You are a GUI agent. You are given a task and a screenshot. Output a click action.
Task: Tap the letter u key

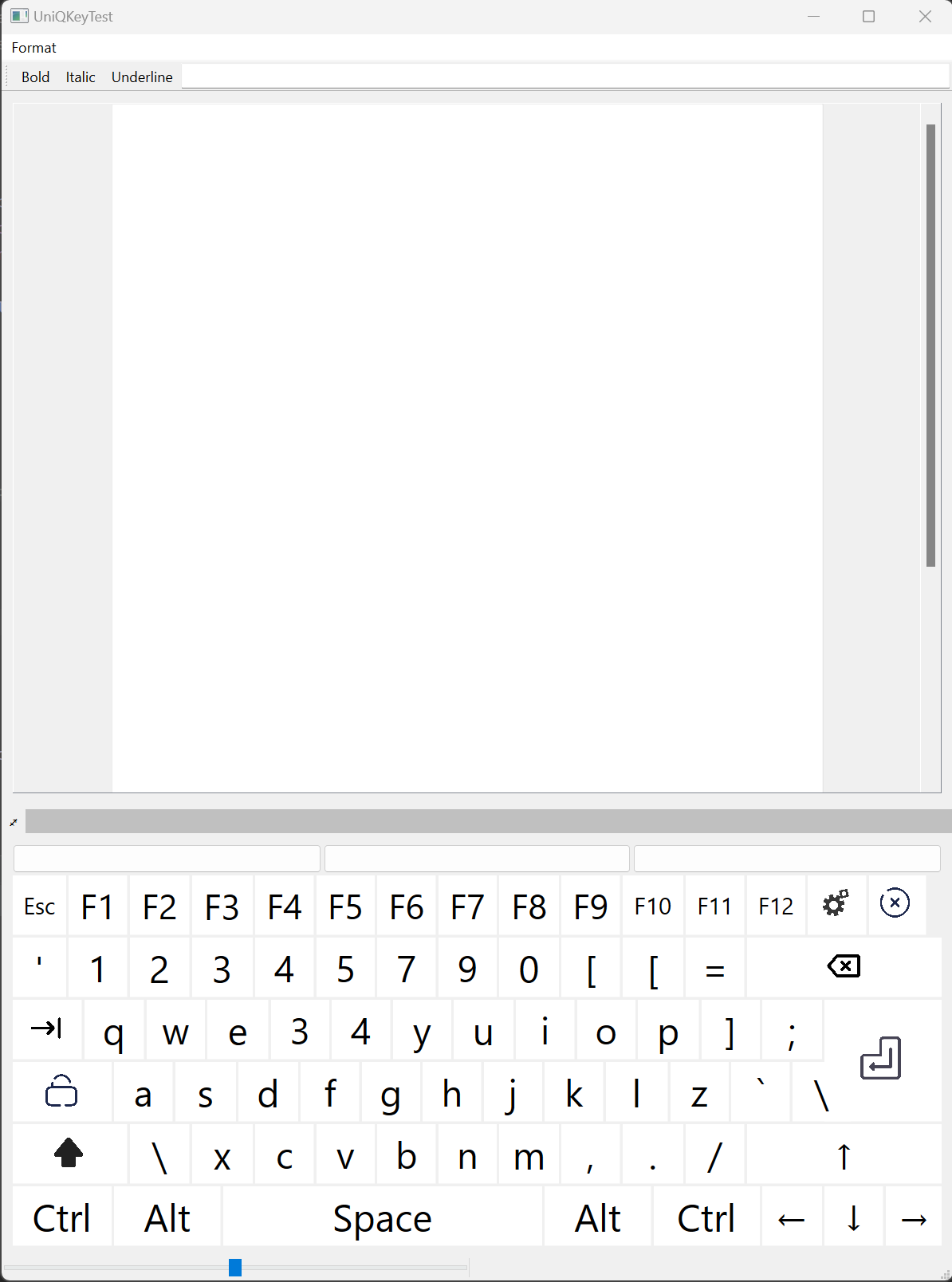[x=483, y=1029]
